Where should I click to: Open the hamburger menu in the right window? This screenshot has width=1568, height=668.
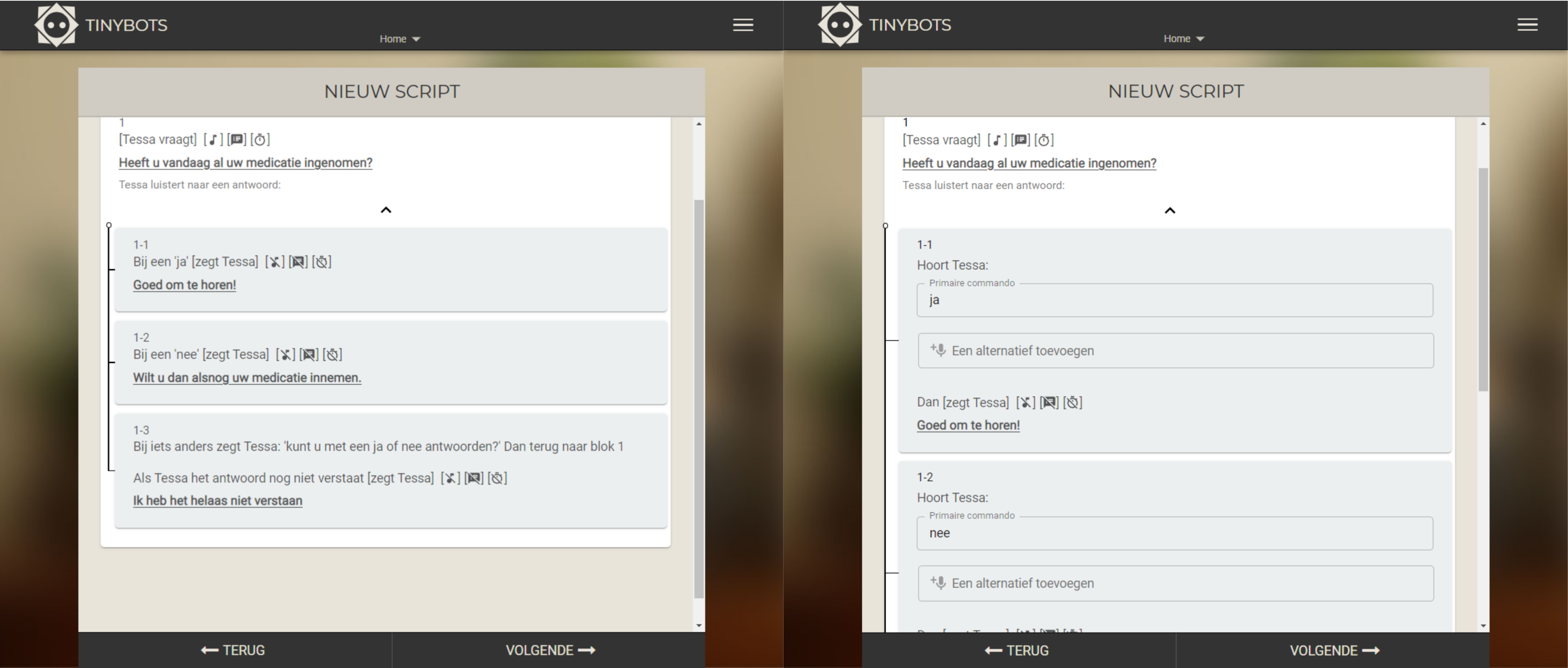tap(1527, 25)
